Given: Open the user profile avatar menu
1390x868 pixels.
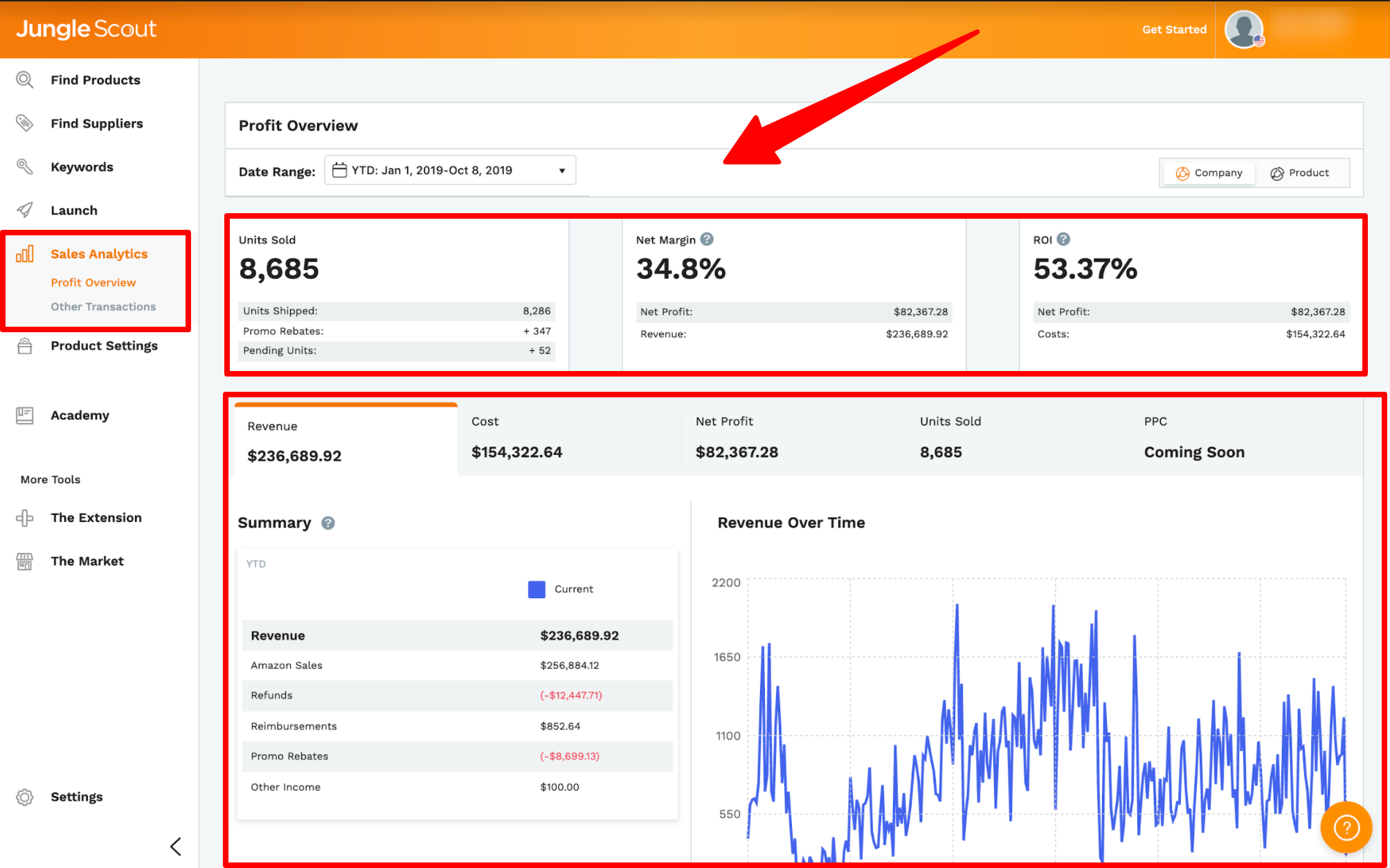Looking at the screenshot, I should [1243, 29].
